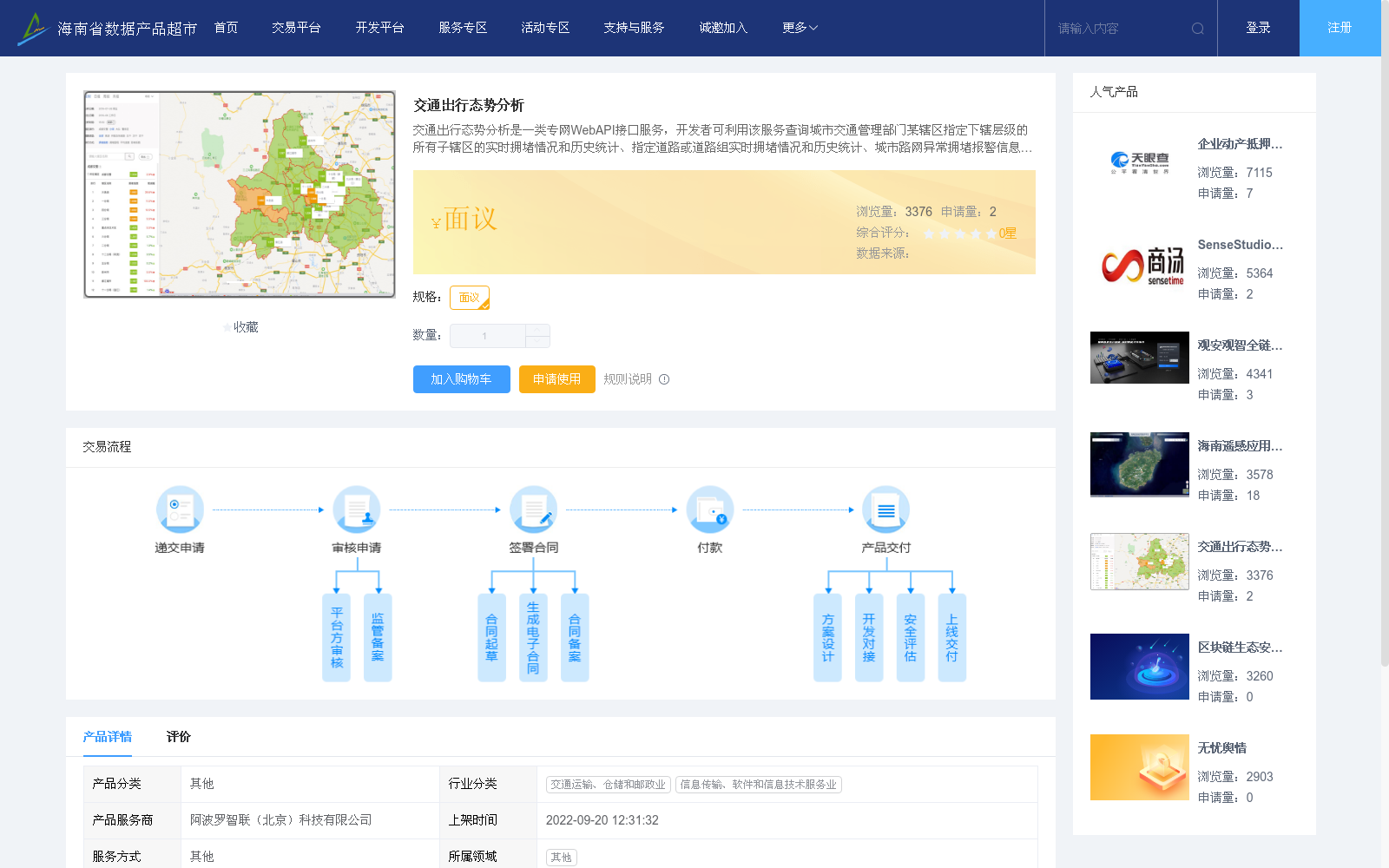
Task: Click 加入购物车 button
Action: coord(461,379)
